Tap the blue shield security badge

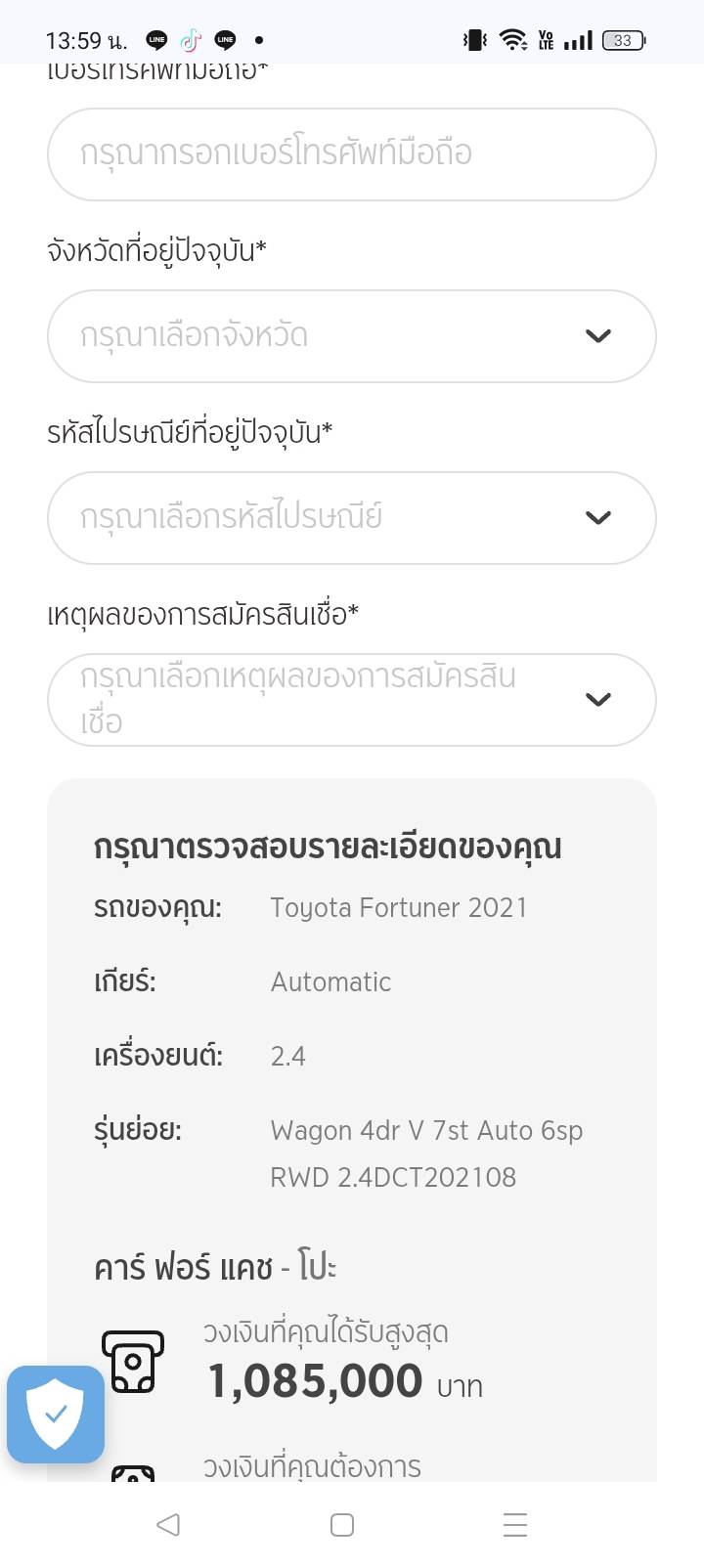point(56,1414)
